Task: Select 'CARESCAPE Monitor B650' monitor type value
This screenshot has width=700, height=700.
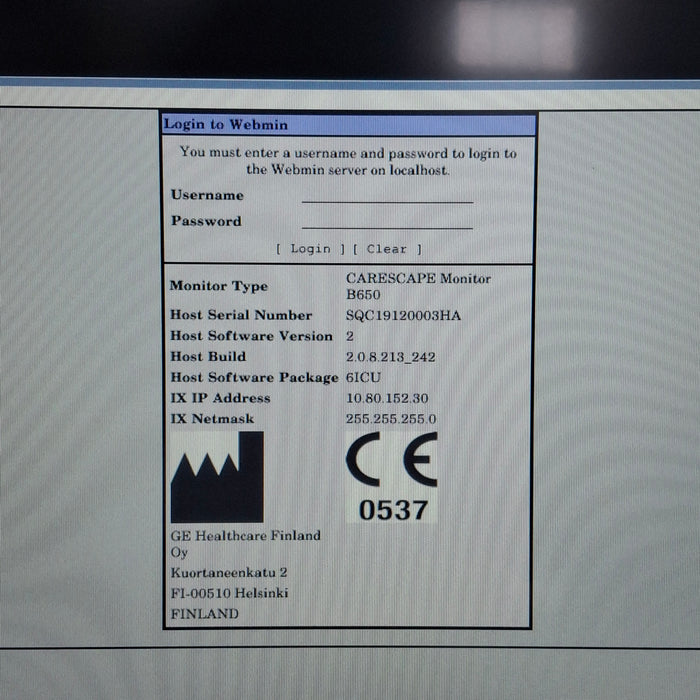Action: [418, 287]
